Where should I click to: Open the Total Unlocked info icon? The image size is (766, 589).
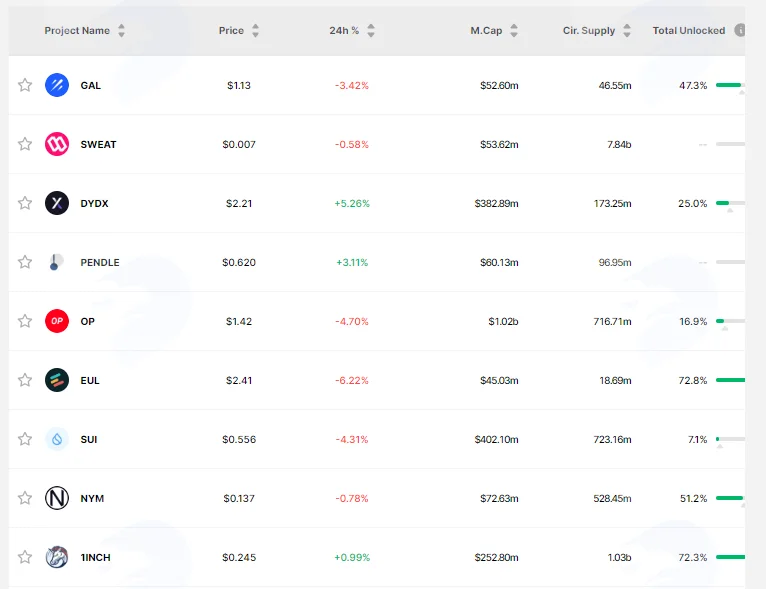(740, 30)
